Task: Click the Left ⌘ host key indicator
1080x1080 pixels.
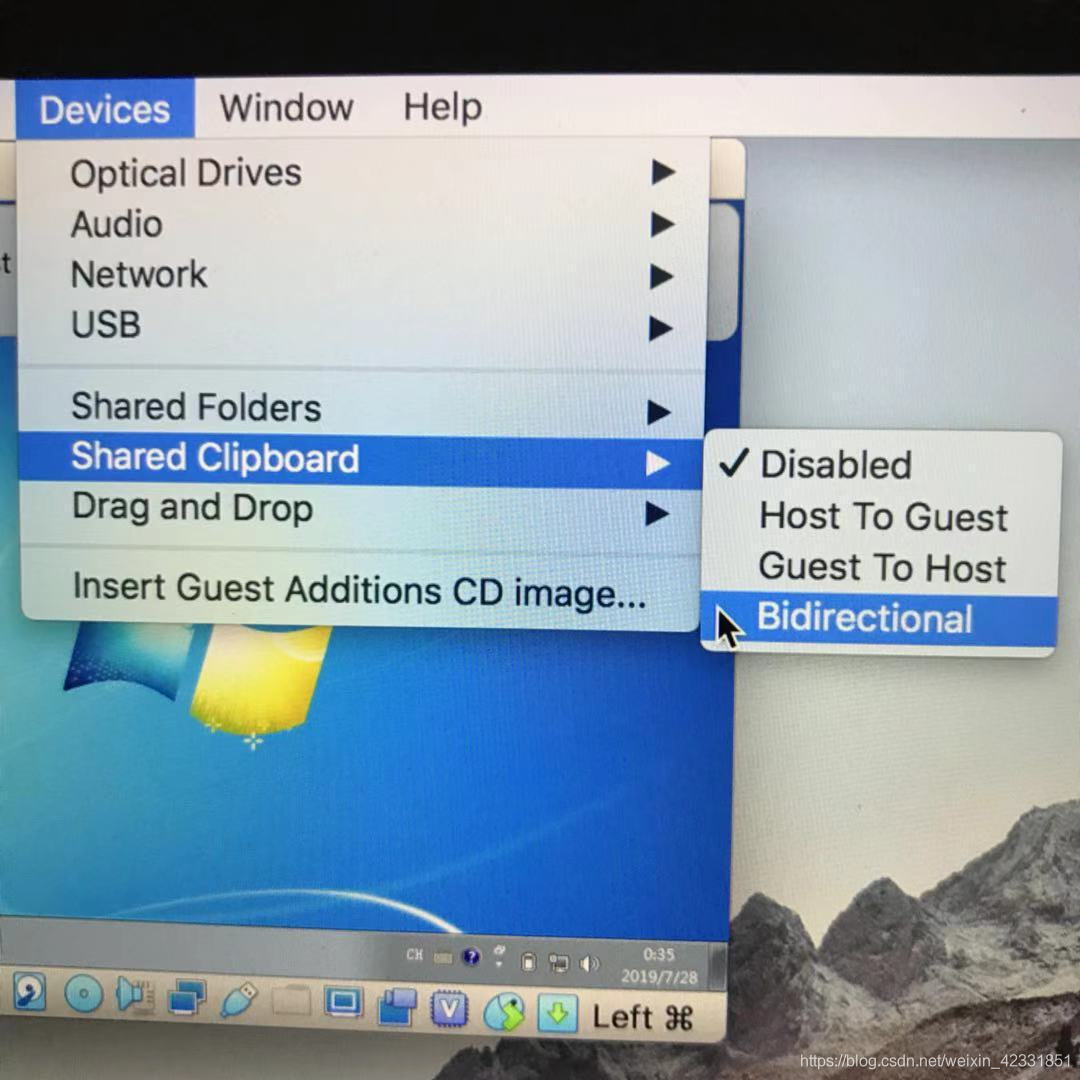Action: tap(643, 1017)
